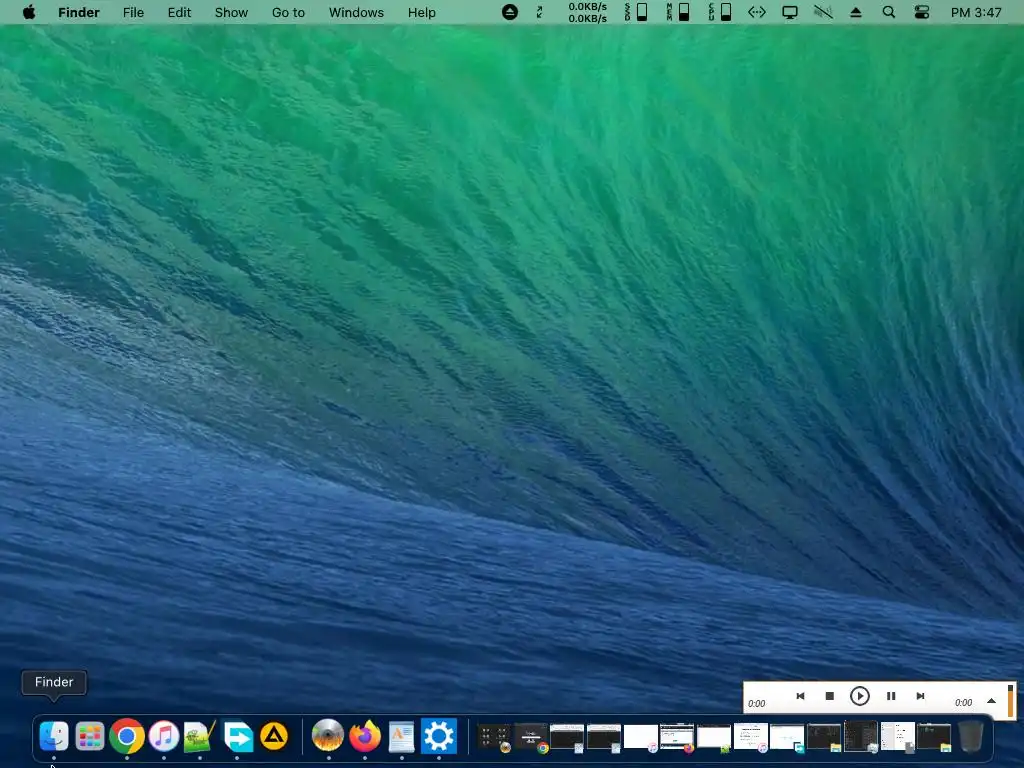The width and height of the screenshot is (1024, 768).
Task: Stop playback in mini player
Action: point(829,696)
